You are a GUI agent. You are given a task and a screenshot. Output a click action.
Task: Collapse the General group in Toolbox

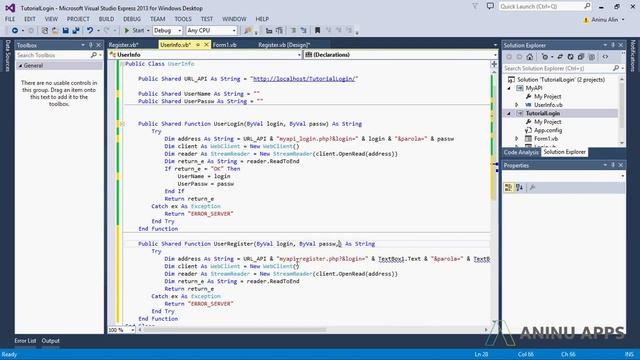coord(20,66)
